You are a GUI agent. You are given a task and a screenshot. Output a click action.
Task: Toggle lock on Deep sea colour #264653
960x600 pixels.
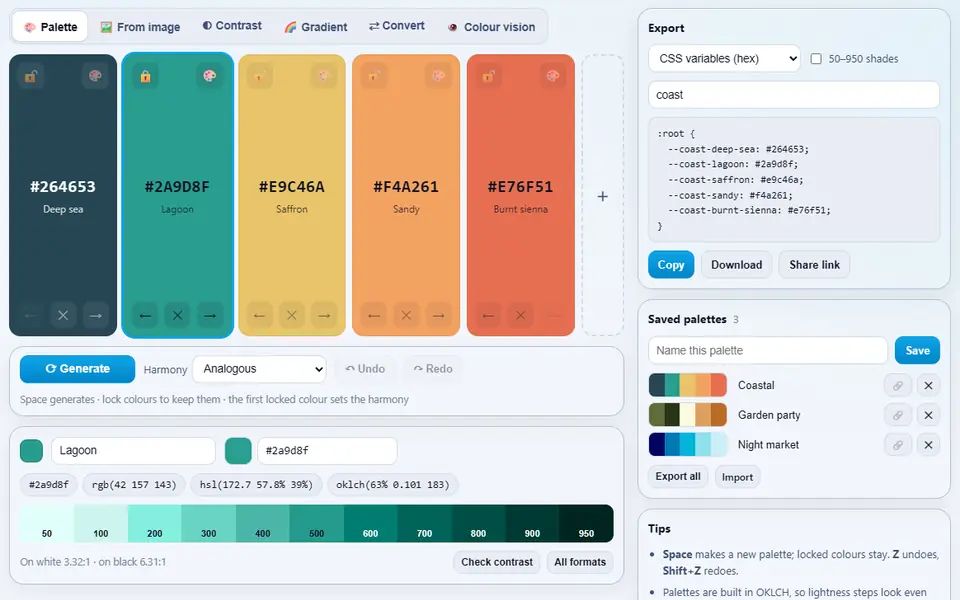[31, 76]
